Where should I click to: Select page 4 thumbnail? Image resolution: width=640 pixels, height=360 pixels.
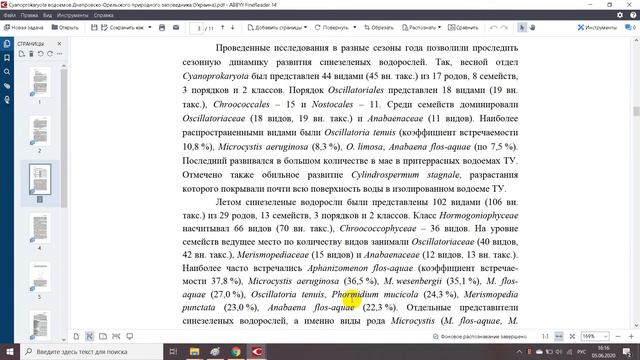(40, 228)
